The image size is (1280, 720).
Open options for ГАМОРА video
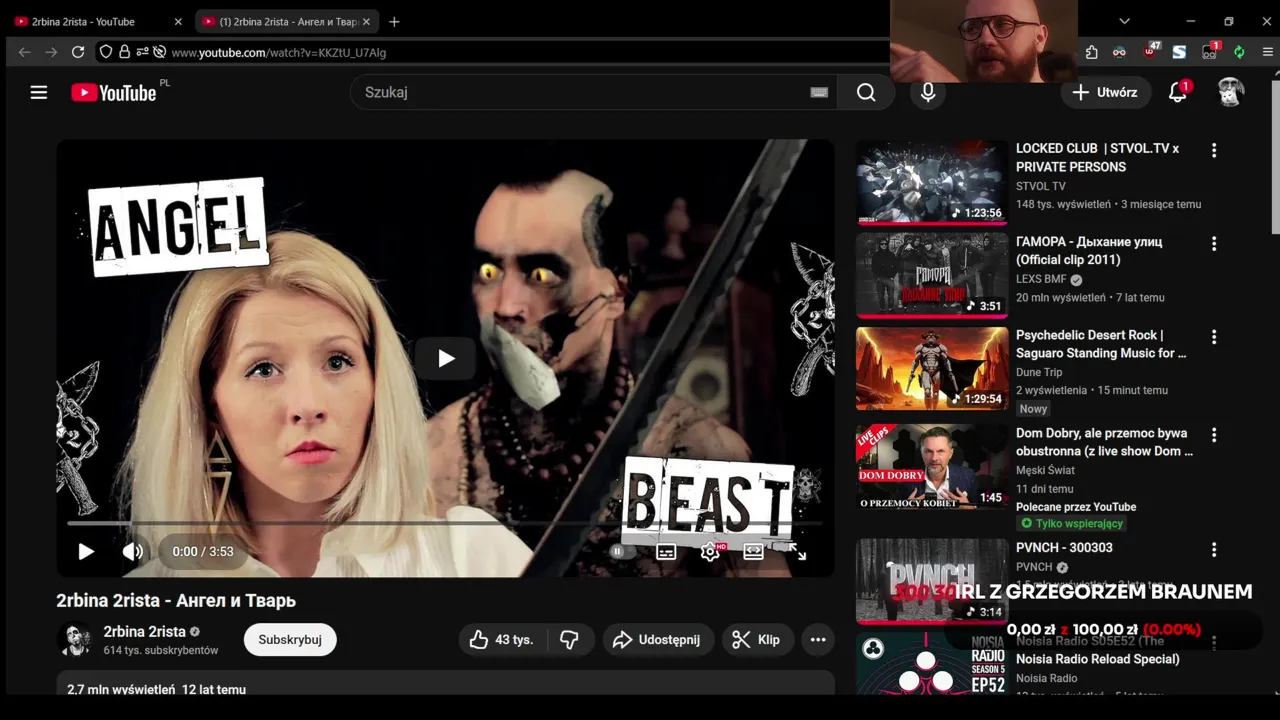(1214, 244)
